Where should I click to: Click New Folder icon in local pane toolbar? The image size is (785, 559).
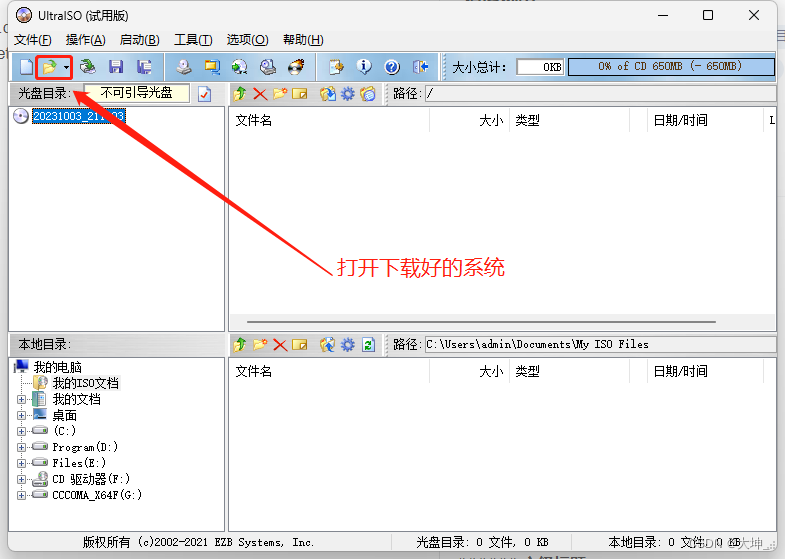pos(260,344)
